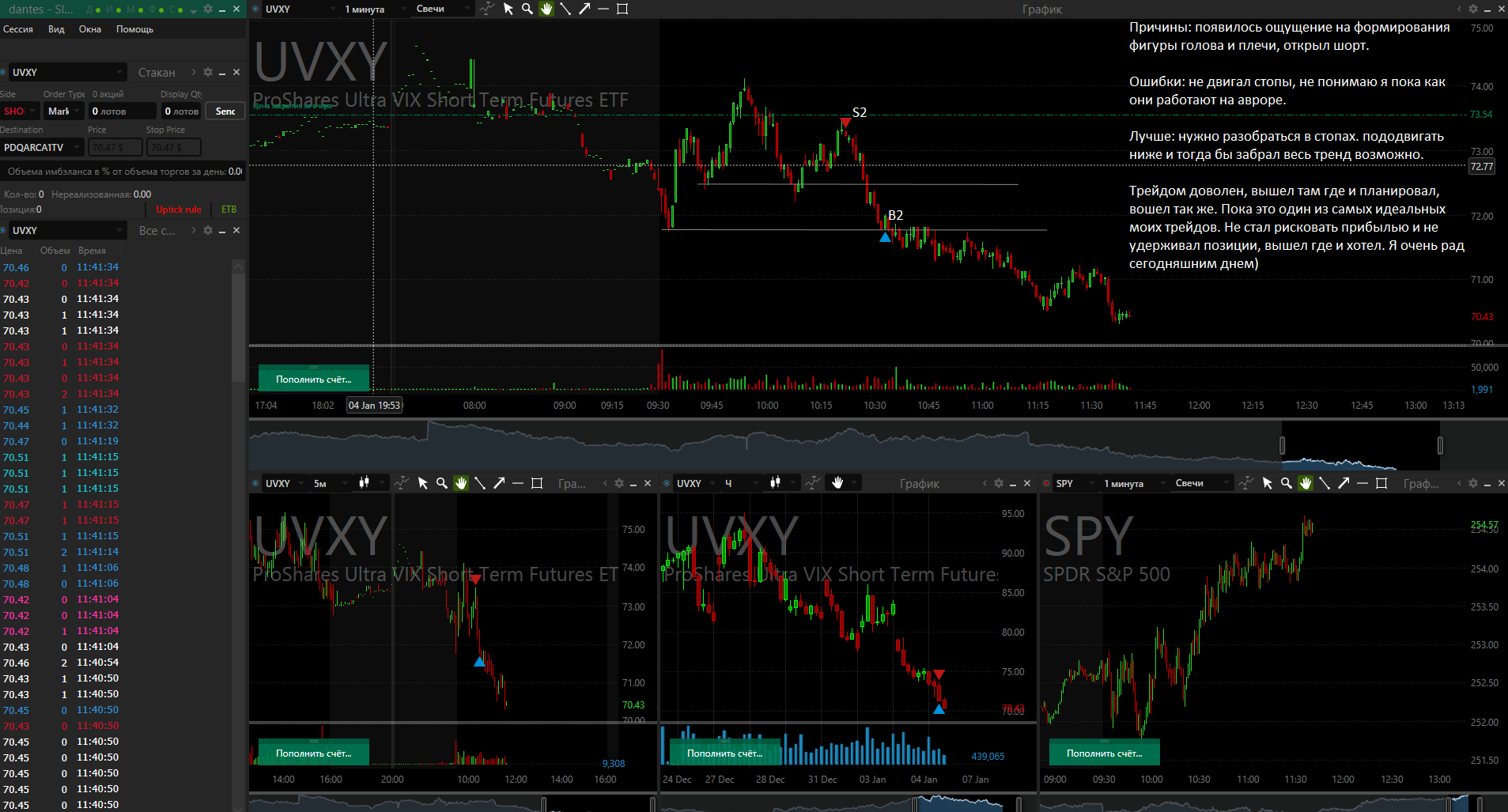
Task: Select cursor tool in SPY chart
Action: (1268, 483)
